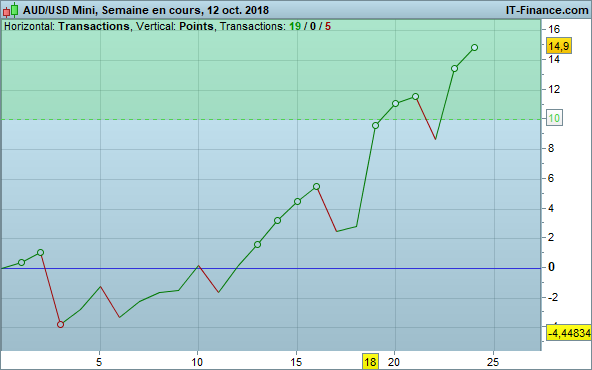This screenshot has height=370, width=592.
Task: Click the green dashed line at level 10
Action: pyautogui.click(x=270, y=119)
